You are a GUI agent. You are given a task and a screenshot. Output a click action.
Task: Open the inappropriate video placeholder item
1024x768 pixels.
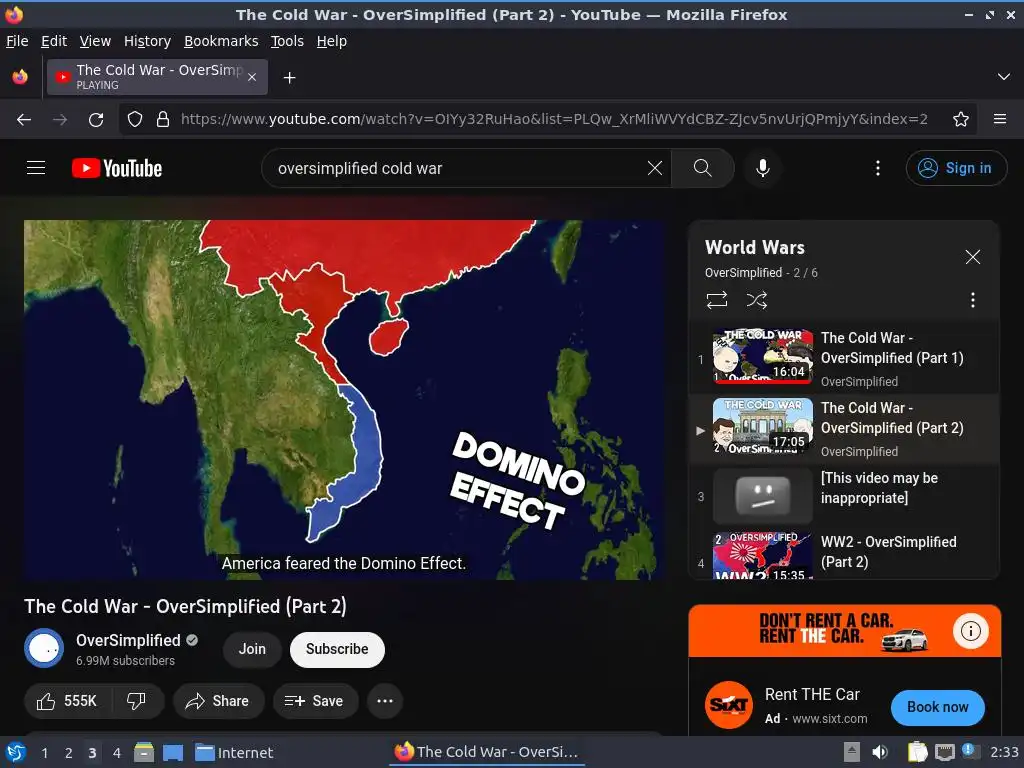coord(844,495)
